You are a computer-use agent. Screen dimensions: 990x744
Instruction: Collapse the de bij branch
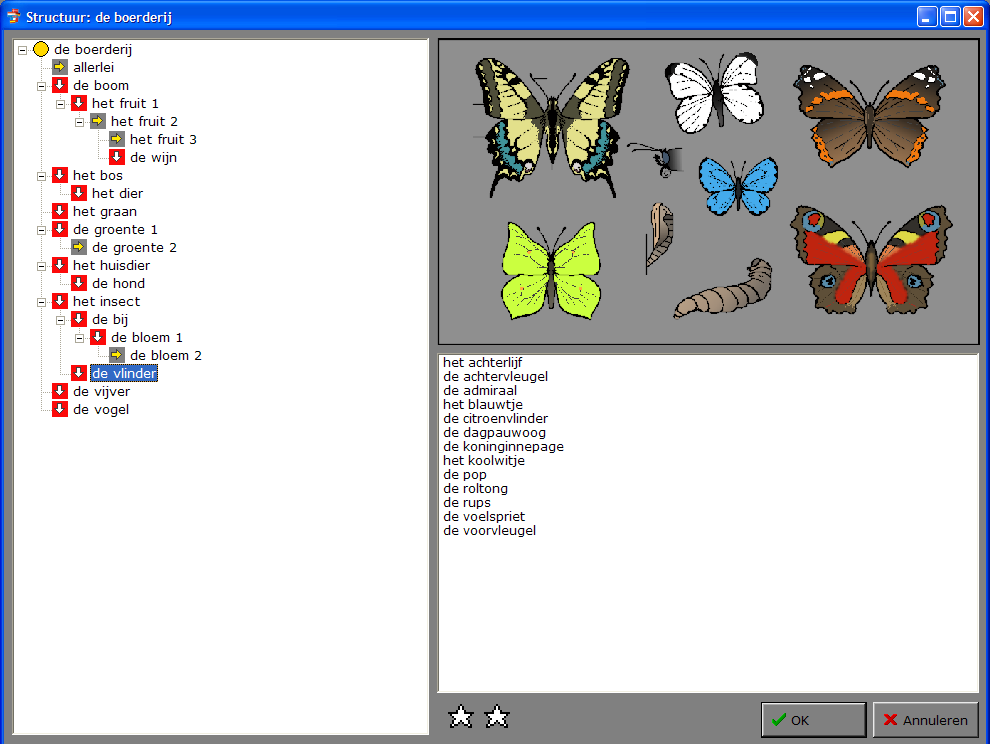(61, 320)
